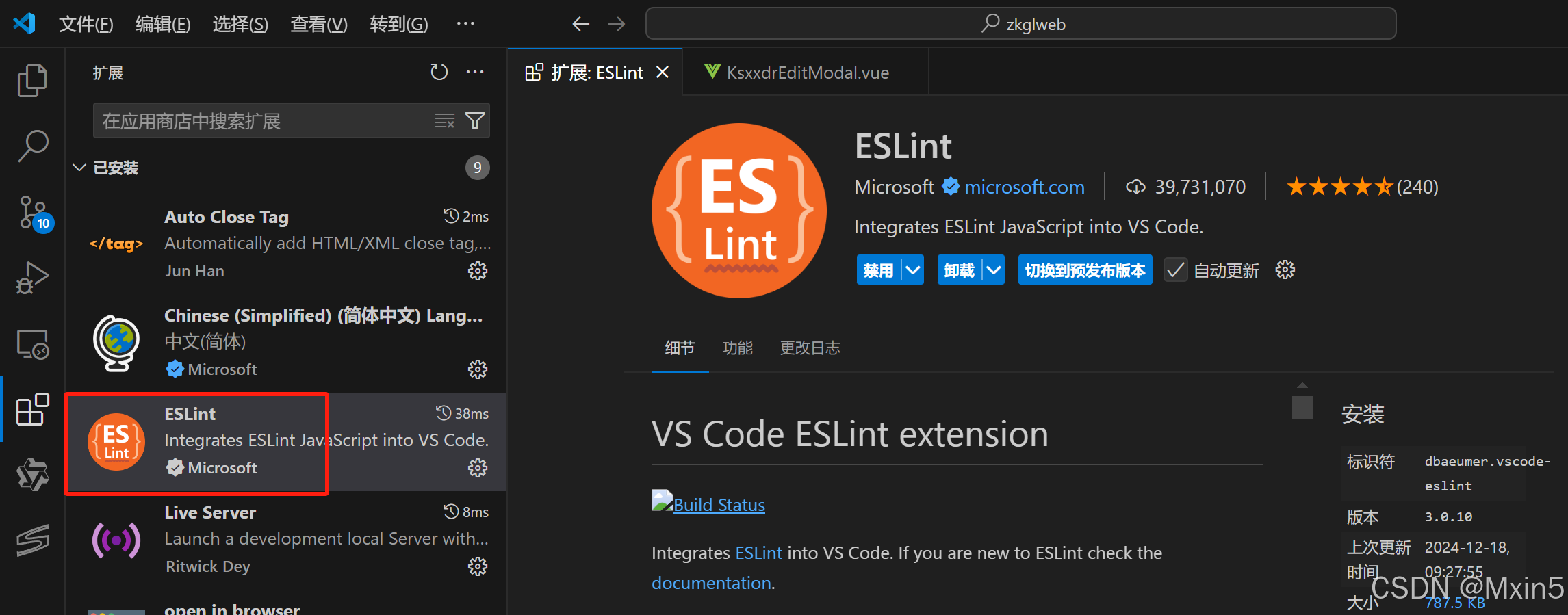1568x615 pixels.
Task: Select the 细节 tab
Action: (680, 348)
